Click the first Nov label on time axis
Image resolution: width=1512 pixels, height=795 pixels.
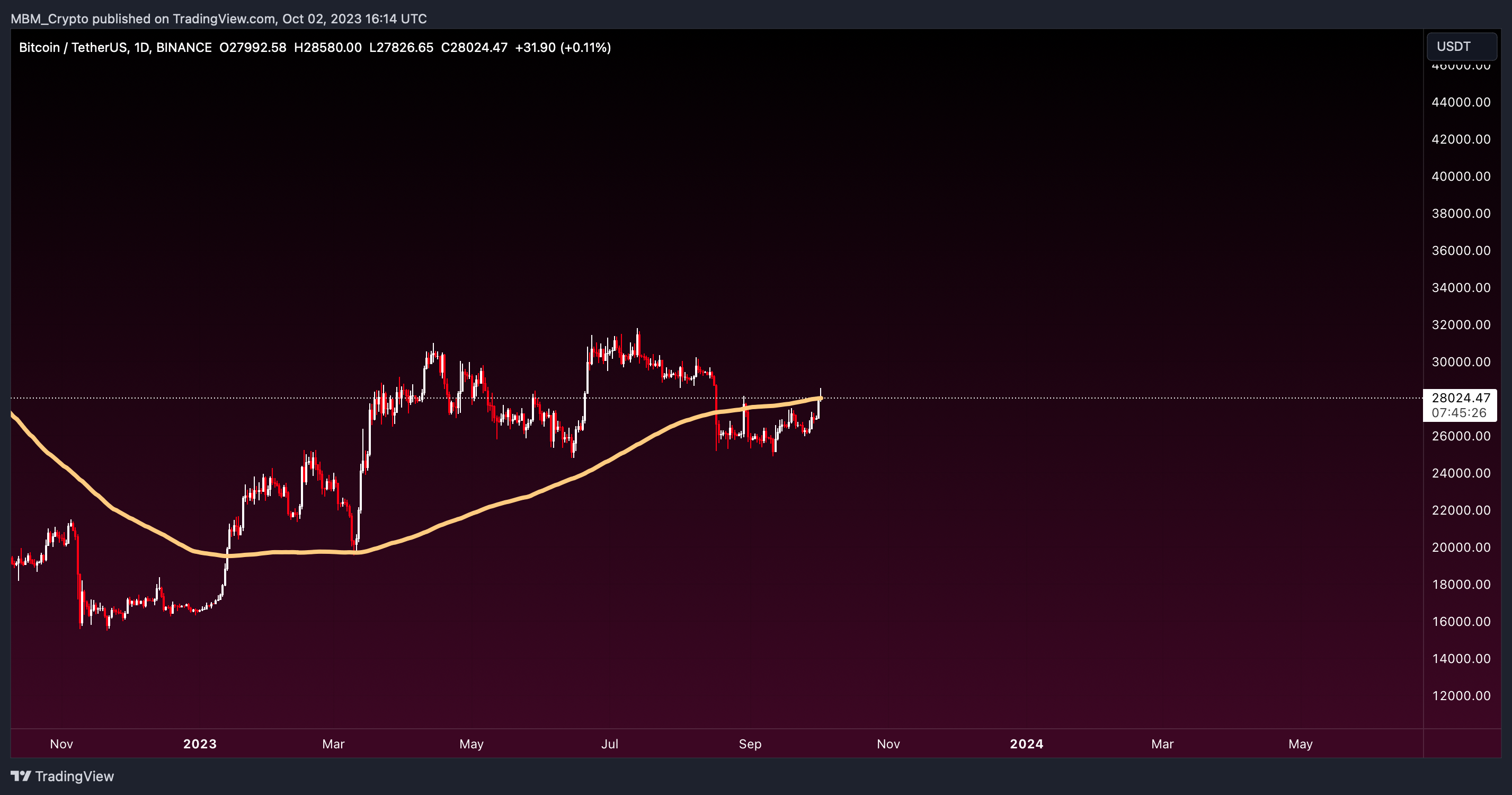[x=61, y=744]
